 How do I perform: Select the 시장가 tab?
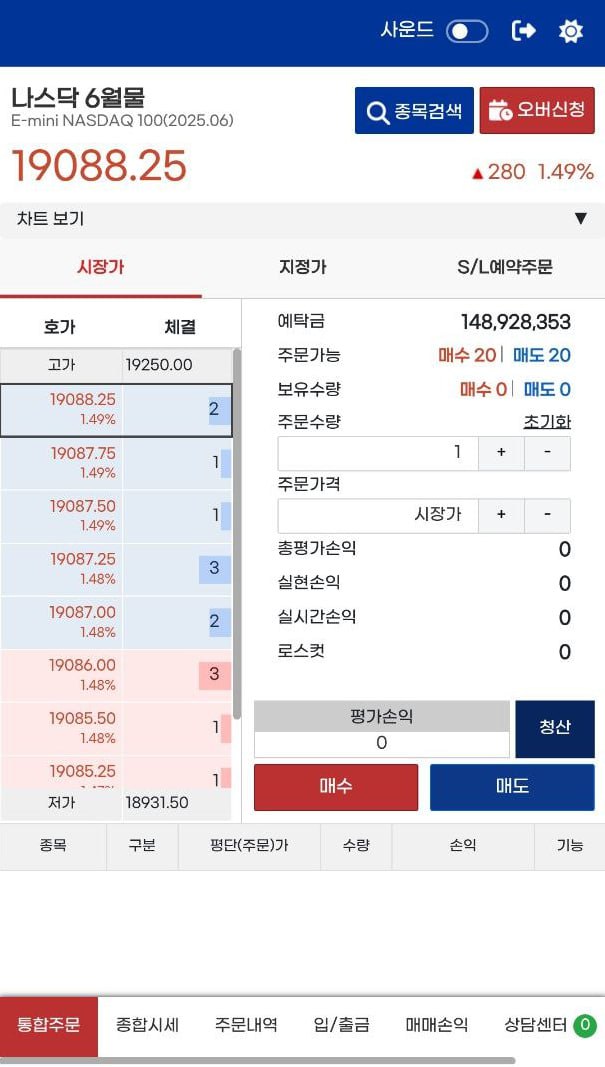click(x=101, y=267)
